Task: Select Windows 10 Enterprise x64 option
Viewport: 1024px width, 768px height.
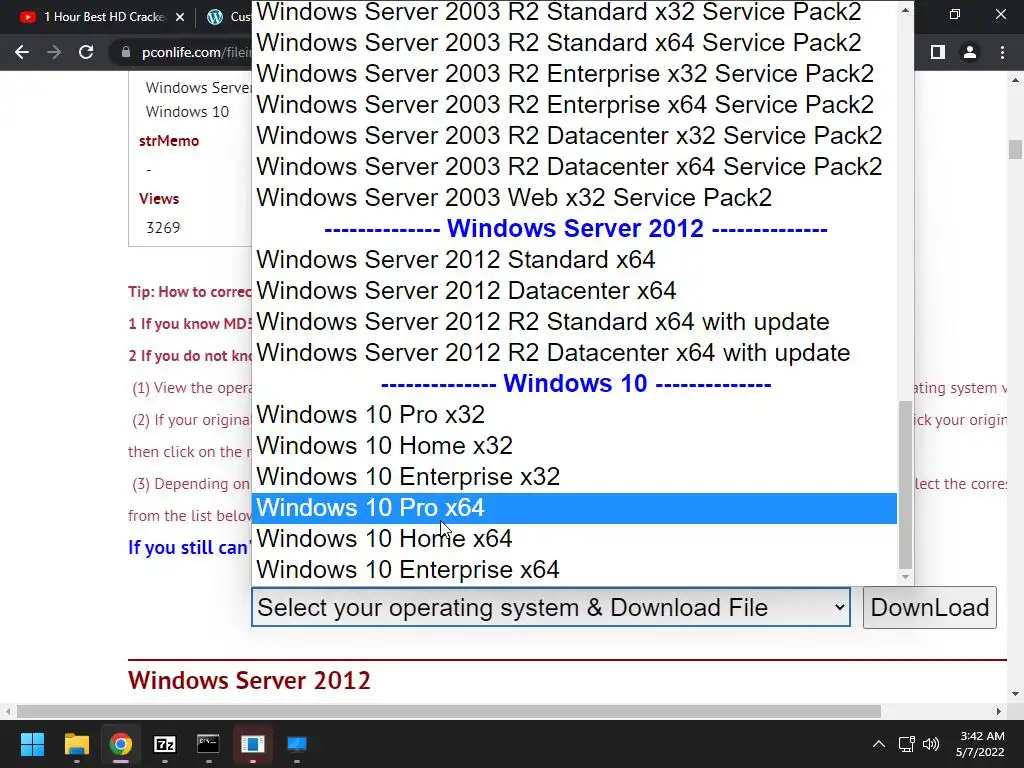Action: pos(574,570)
